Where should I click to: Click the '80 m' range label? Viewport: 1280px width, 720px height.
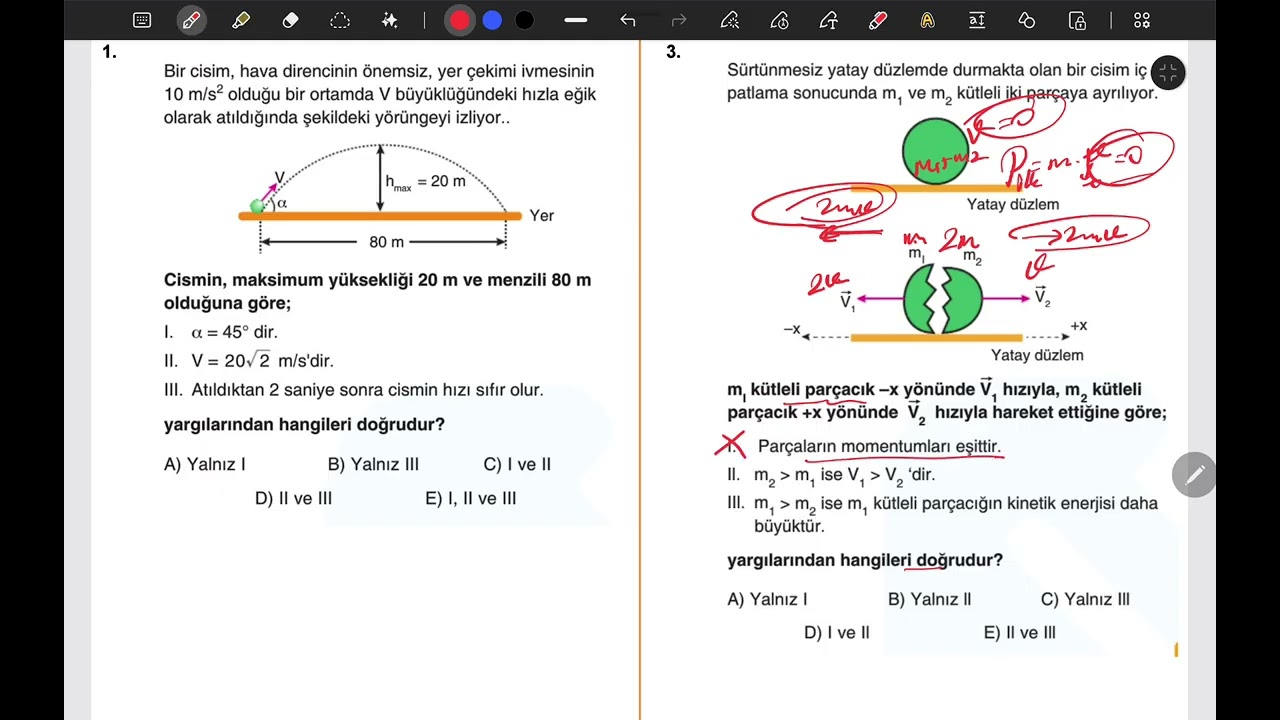(387, 242)
